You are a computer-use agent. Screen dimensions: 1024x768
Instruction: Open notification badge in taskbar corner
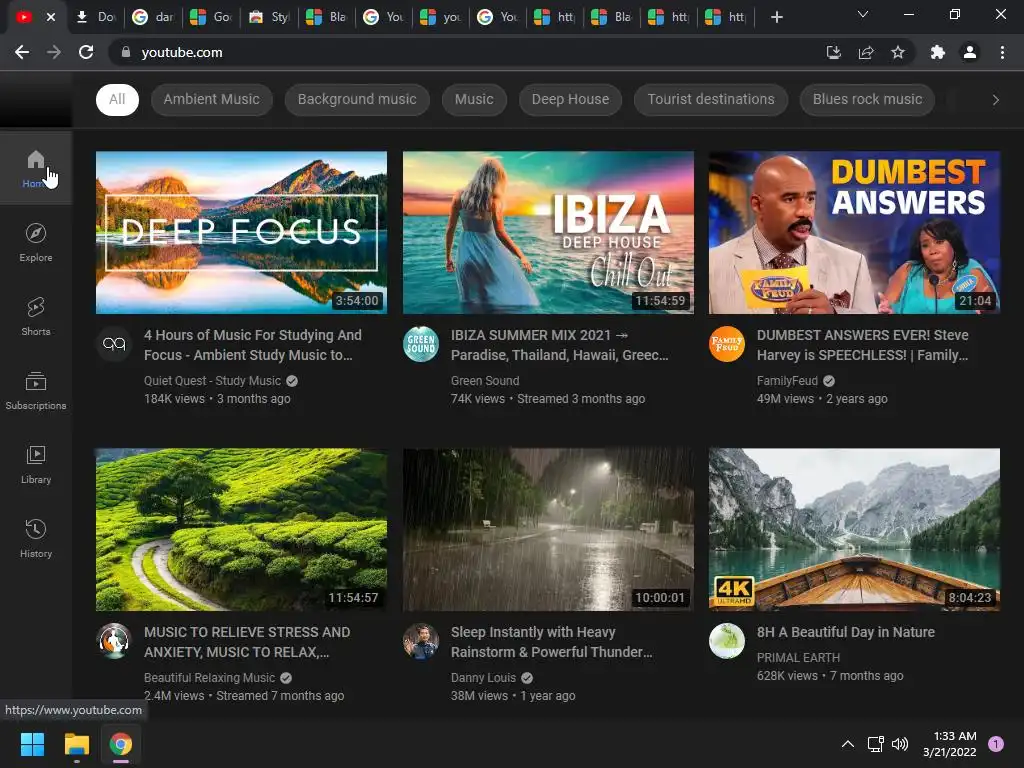(x=996, y=743)
